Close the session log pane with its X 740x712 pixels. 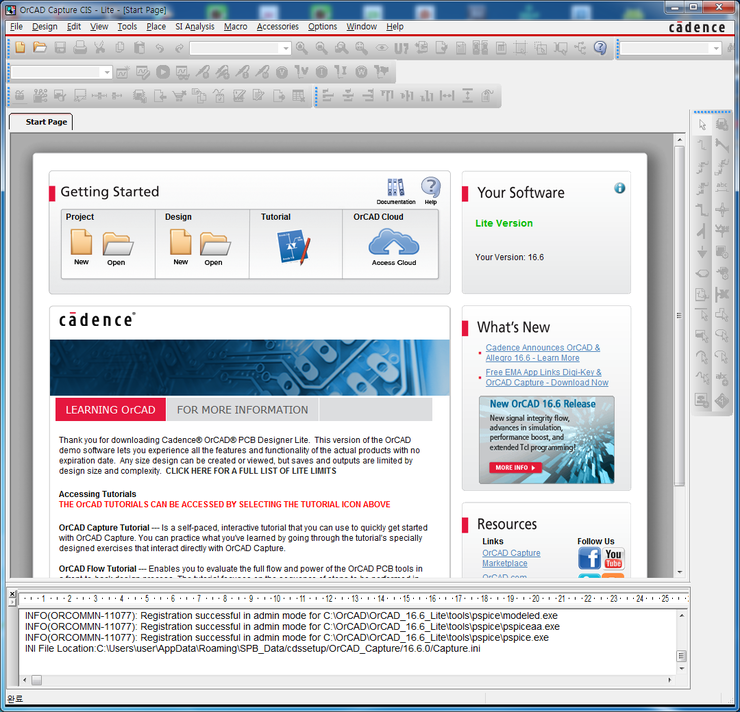[12, 594]
